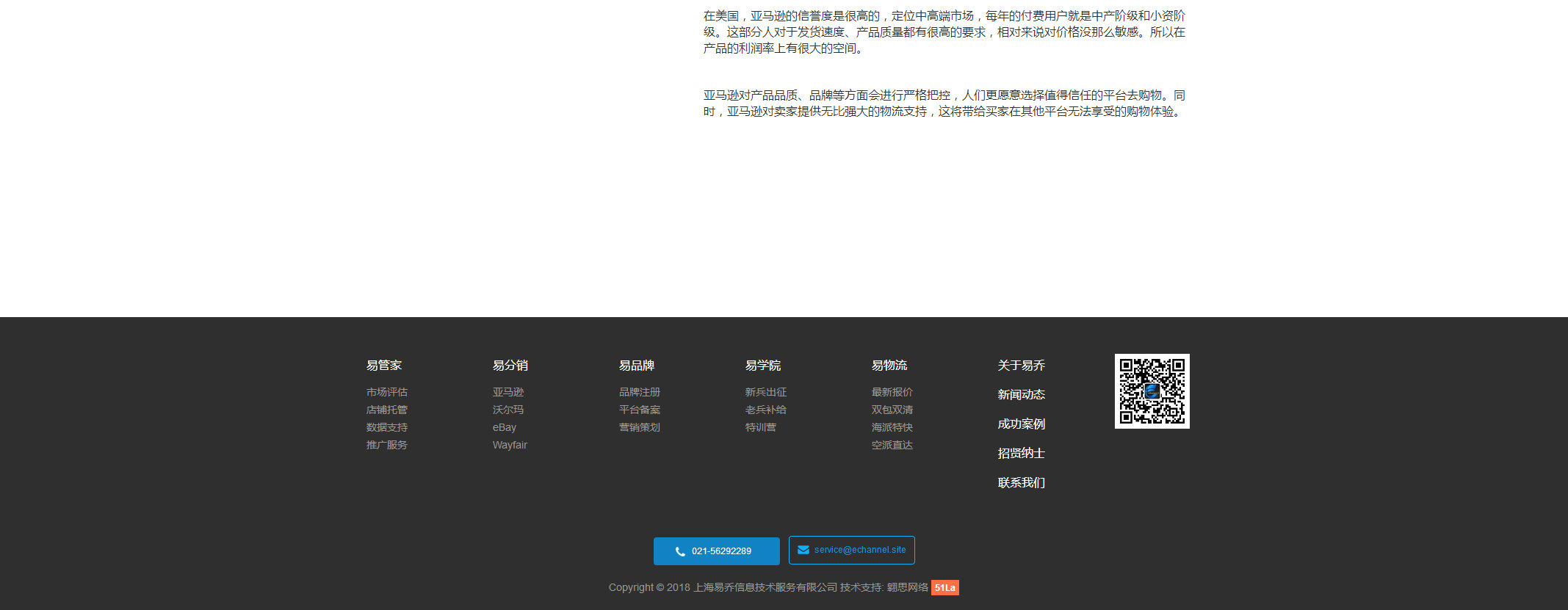
Task: Click the 联系我们 footer item
Action: [x=1021, y=483]
